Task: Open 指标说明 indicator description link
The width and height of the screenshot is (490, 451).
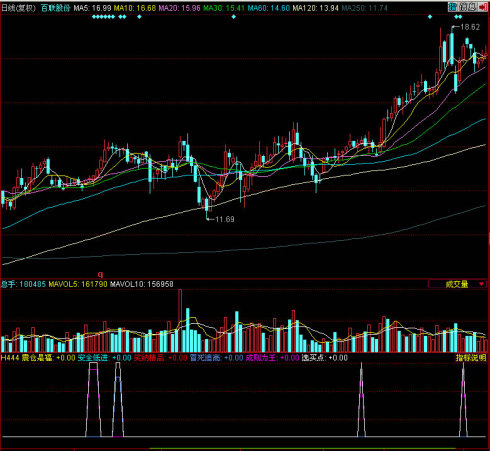Action: (x=471, y=358)
